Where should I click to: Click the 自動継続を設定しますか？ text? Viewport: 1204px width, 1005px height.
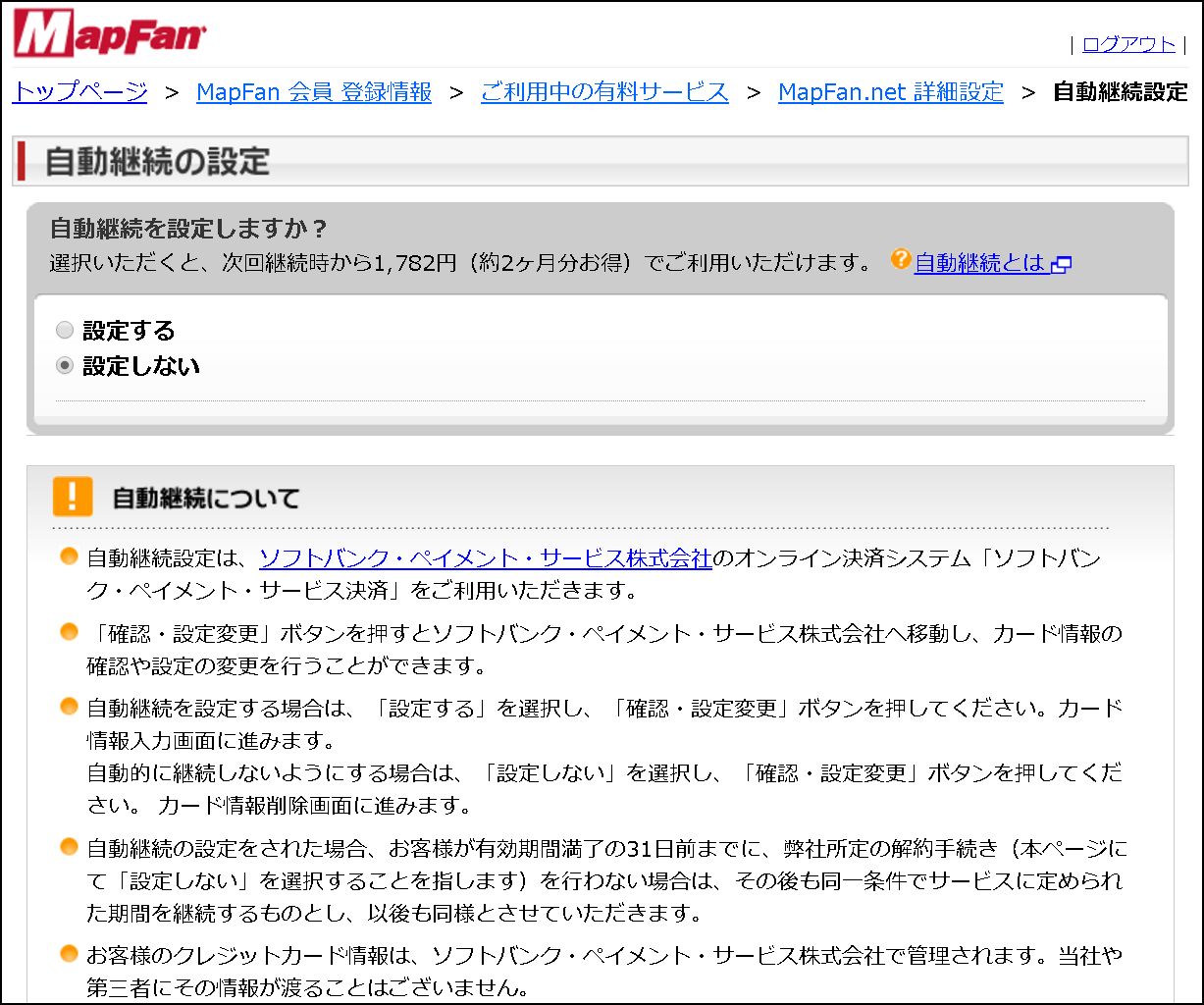[188, 229]
